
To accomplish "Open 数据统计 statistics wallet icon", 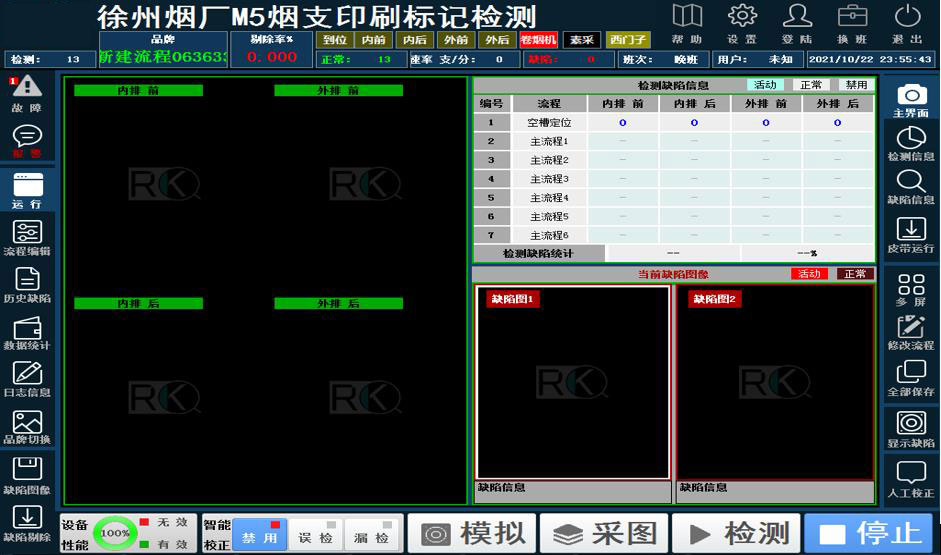I will click(27, 331).
